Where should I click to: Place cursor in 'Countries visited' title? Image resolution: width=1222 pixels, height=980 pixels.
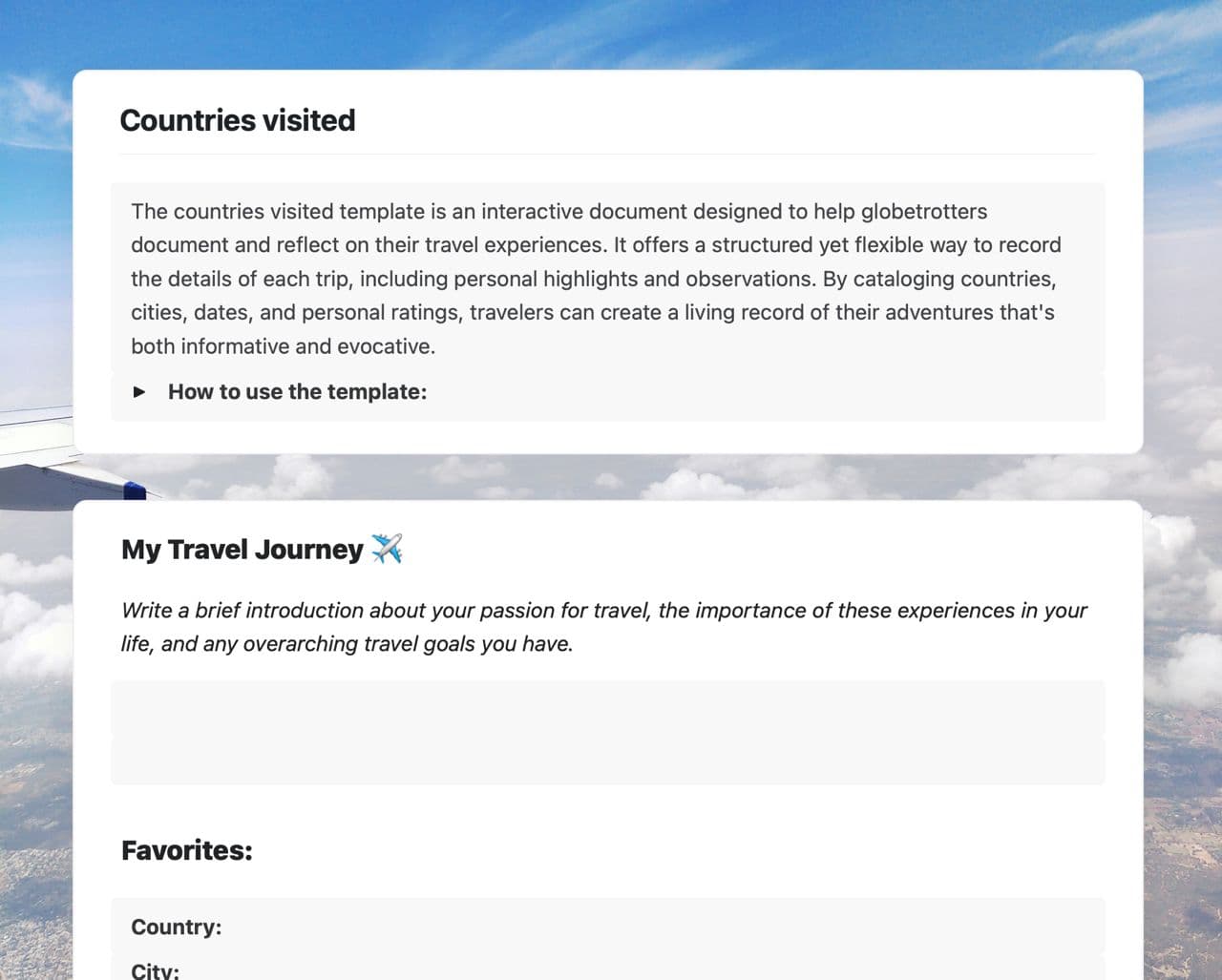(238, 120)
